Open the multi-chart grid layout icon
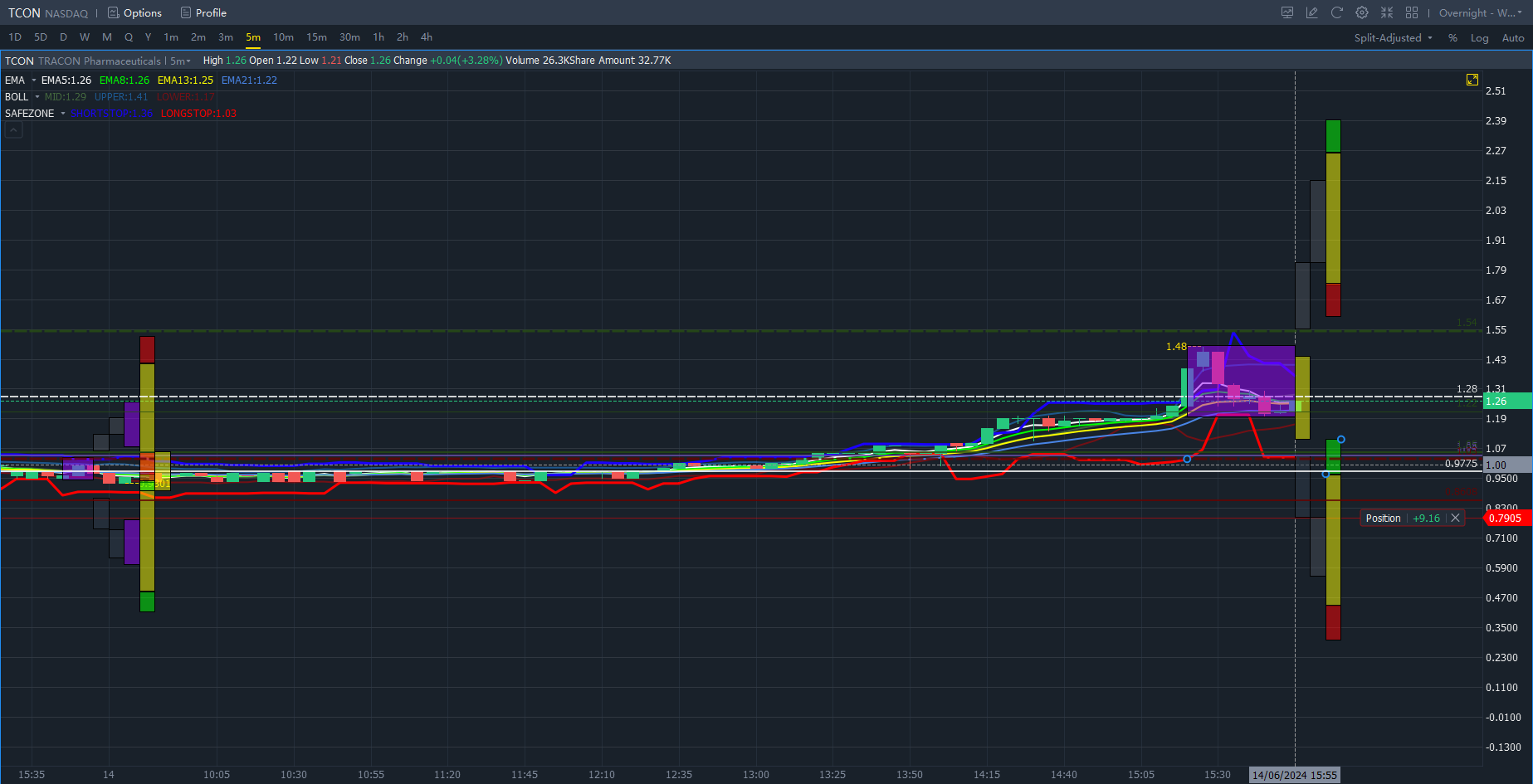The image size is (1533, 784). pos(1412,12)
